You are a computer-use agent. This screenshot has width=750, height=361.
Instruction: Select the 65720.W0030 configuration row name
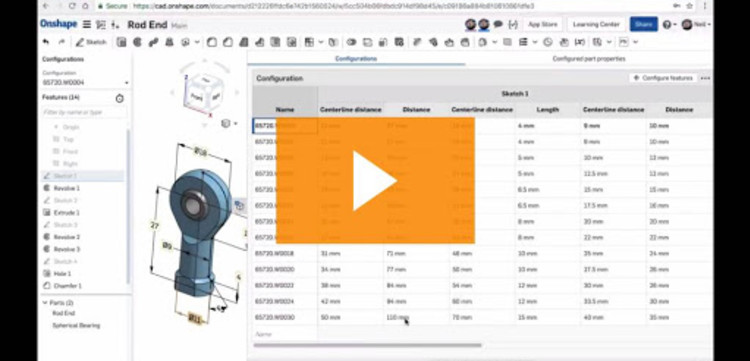pos(275,317)
